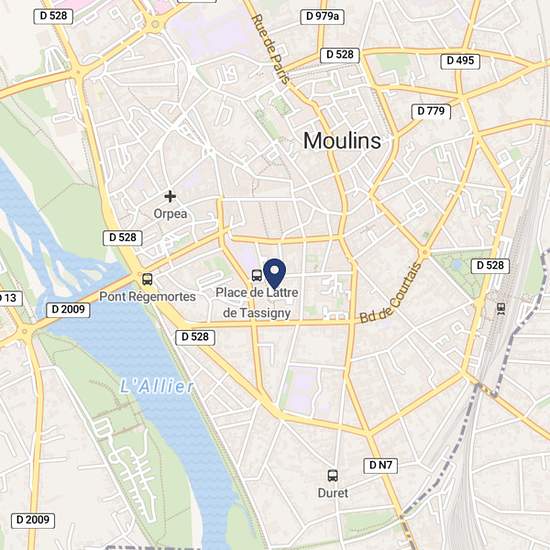Click the Moulins city label
Image resolution: width=550 pixels, height=550 pixels.
point(342,141)
